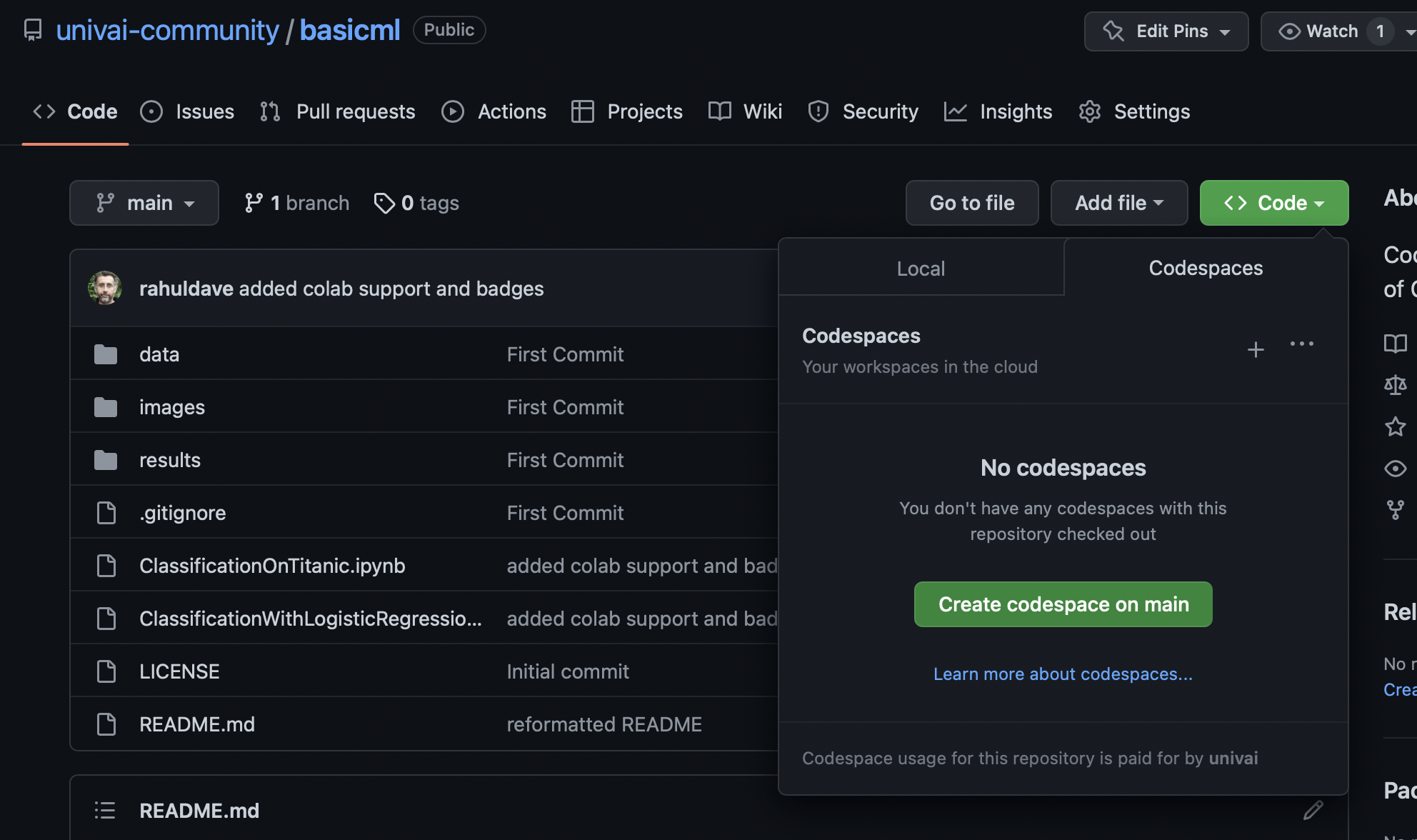
Task: Expand the Add file dropdown
Action: click(1118, 203)
